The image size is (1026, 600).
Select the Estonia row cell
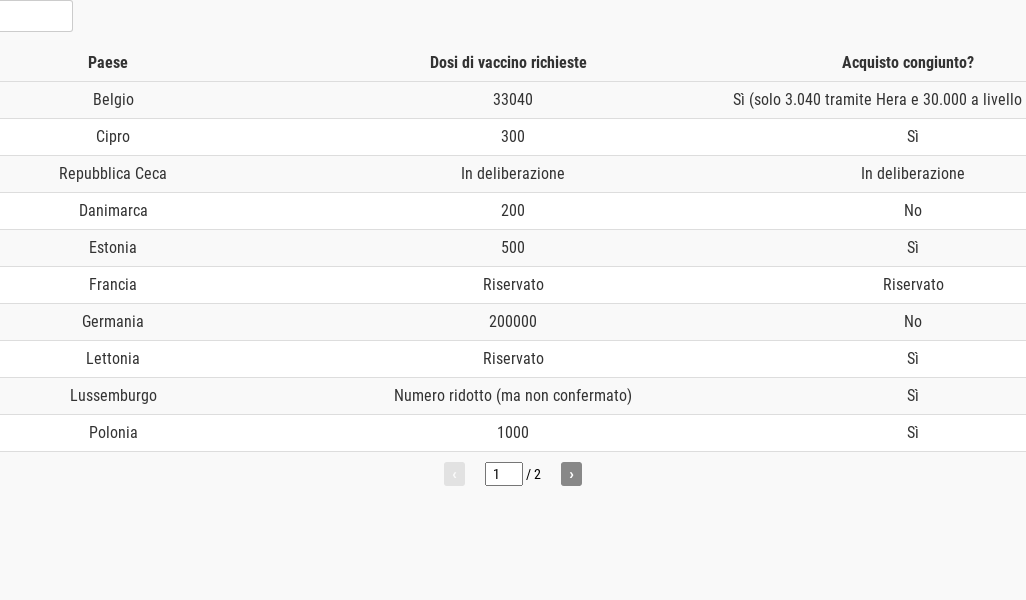(113, 248)
